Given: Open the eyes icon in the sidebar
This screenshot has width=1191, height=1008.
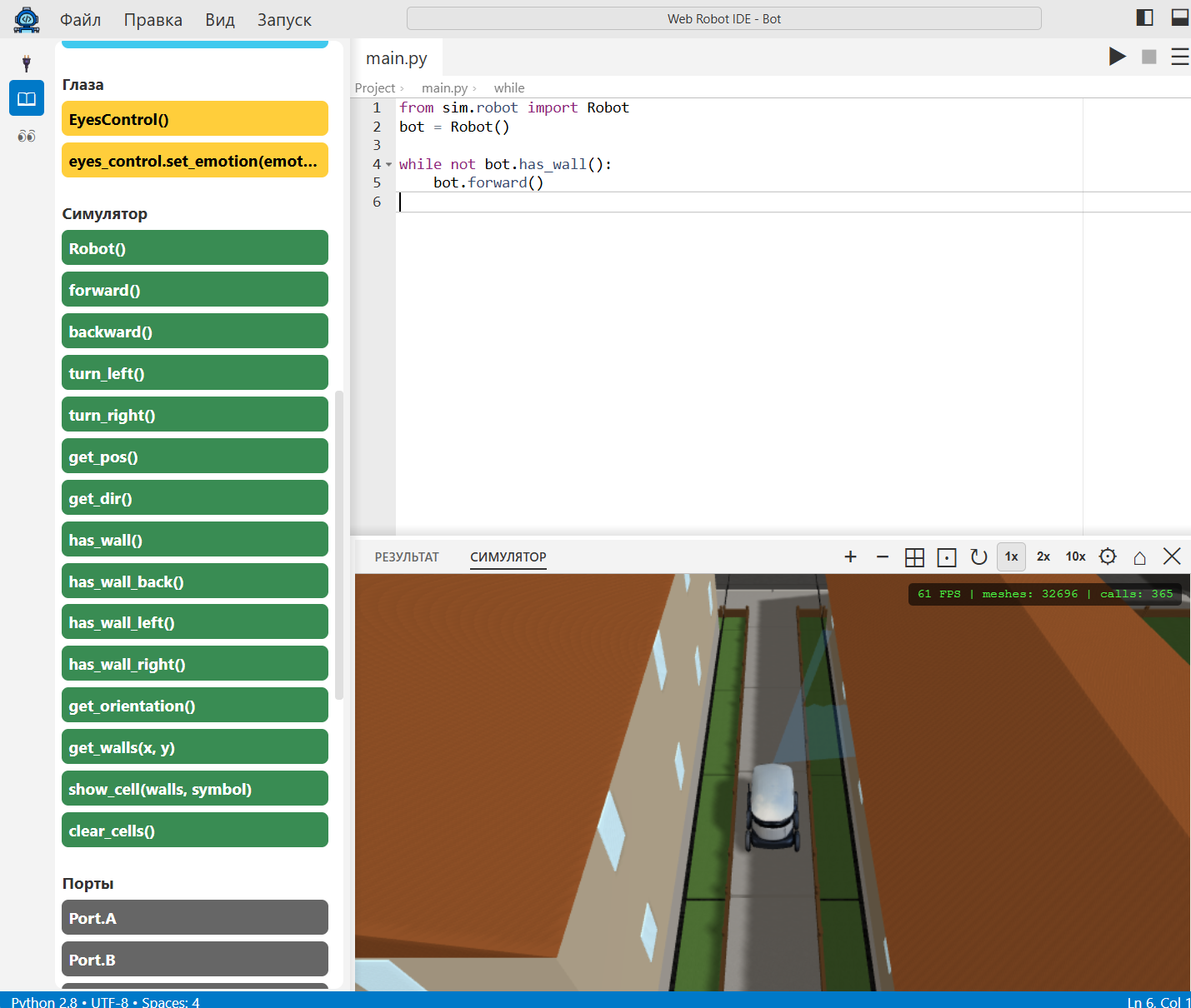Looking at the screenshot, I should tap(27, 136).
